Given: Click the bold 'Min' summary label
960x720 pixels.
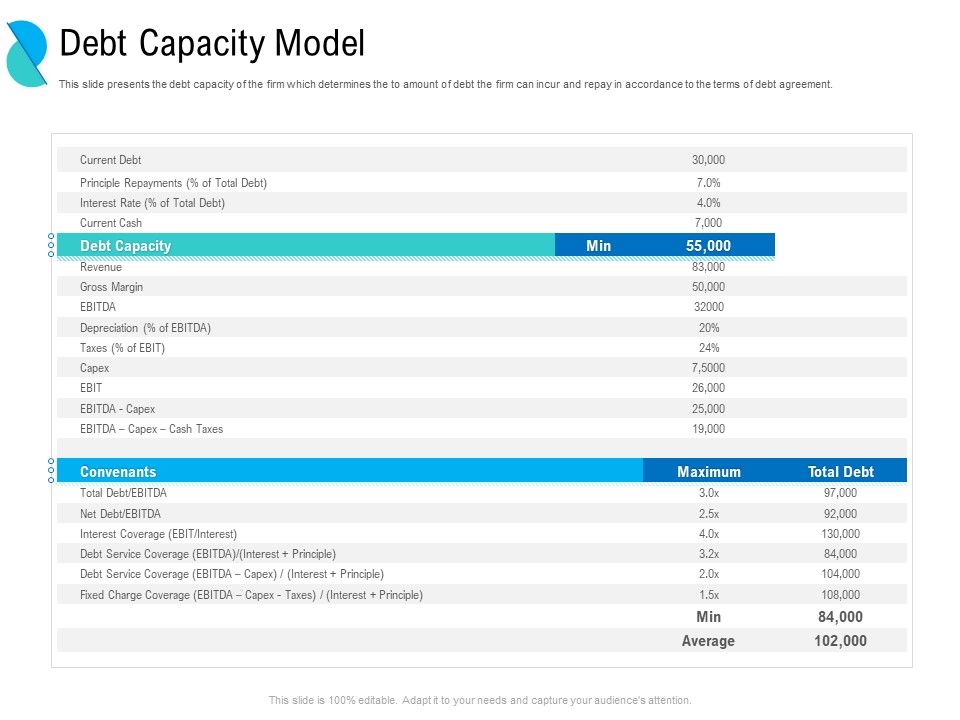Looking at the screenshot, I should pos(708,617).
